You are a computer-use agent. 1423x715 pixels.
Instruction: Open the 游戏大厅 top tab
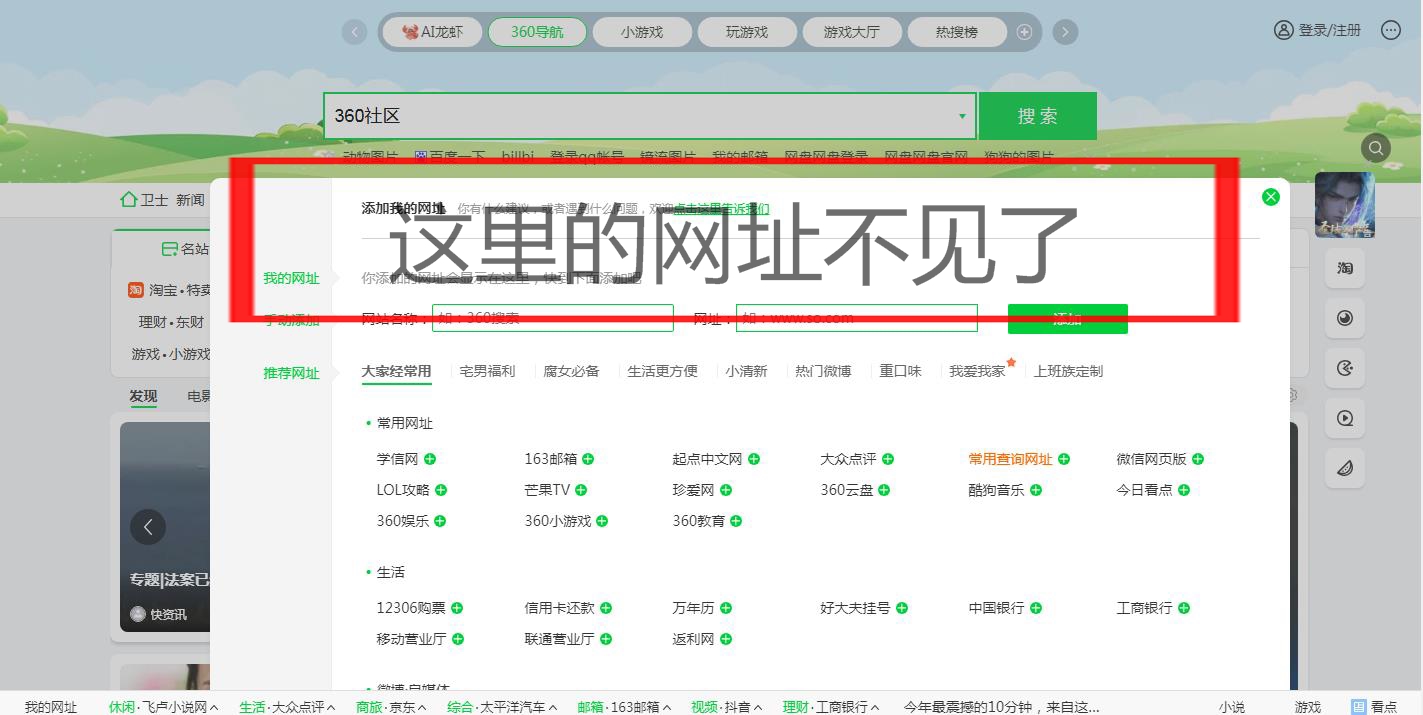(852, 32)
